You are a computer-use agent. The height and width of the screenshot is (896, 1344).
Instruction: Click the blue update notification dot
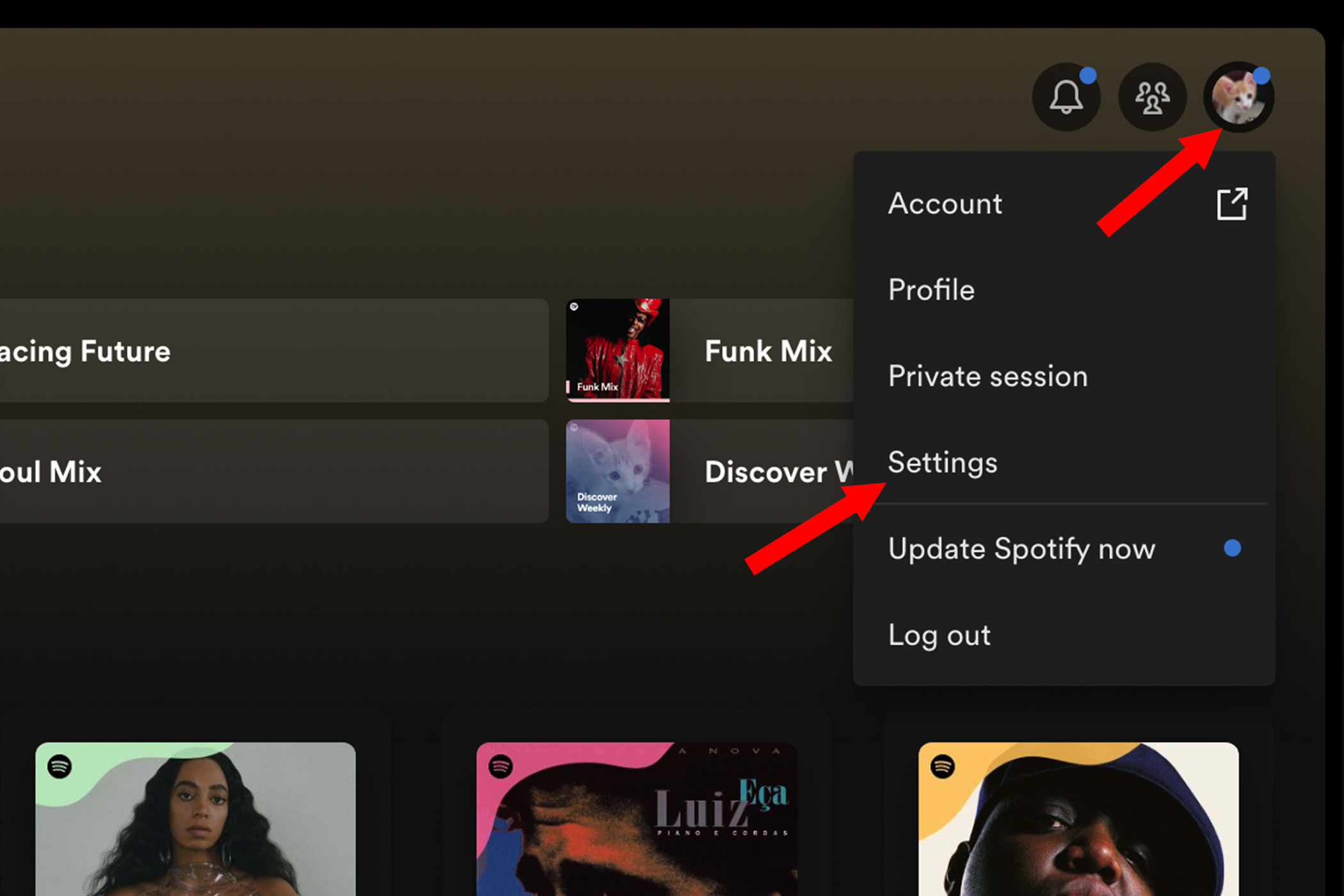click(1232, 548)
